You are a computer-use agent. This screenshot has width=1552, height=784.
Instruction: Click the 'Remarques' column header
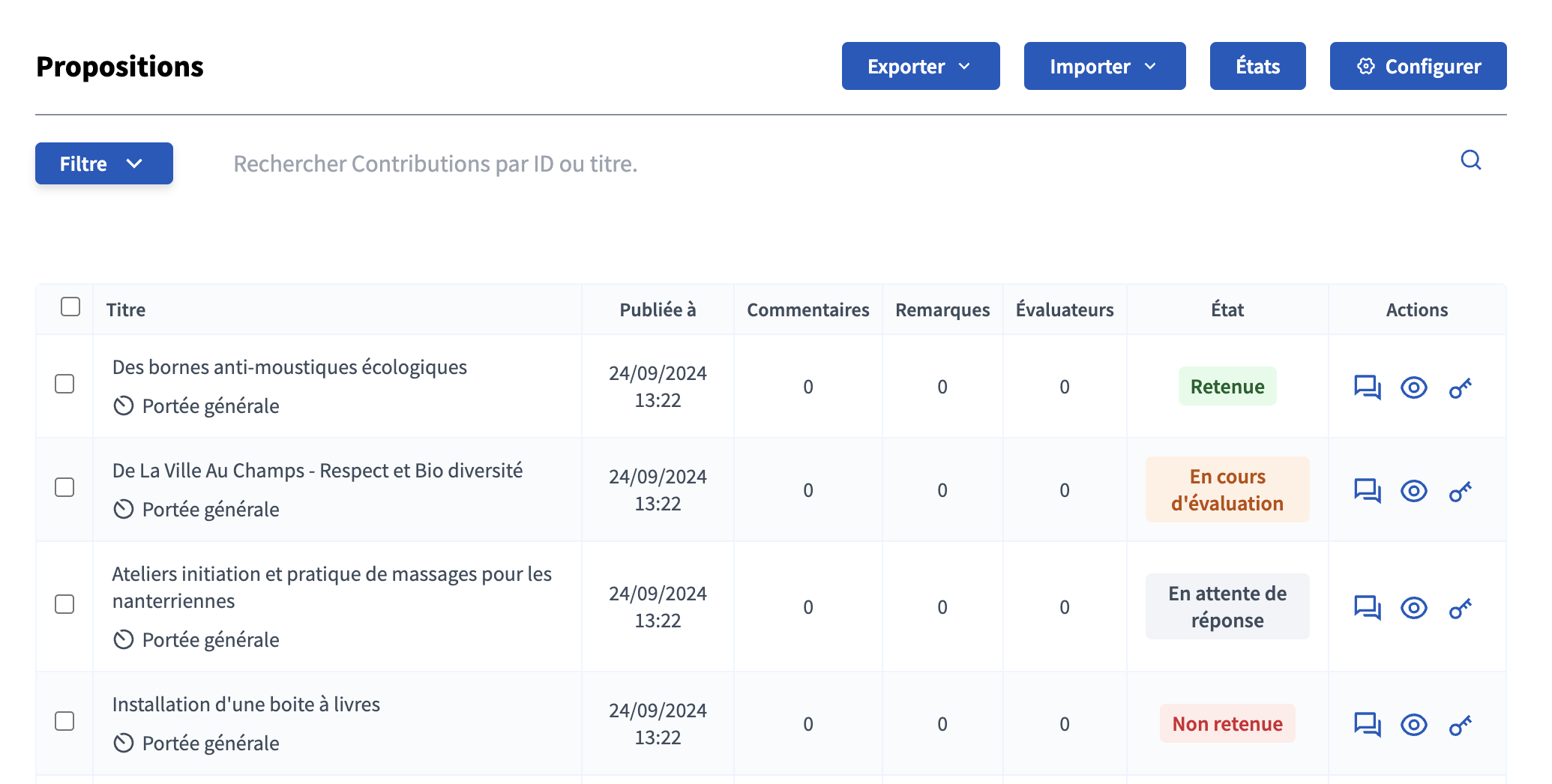point(942,310)
